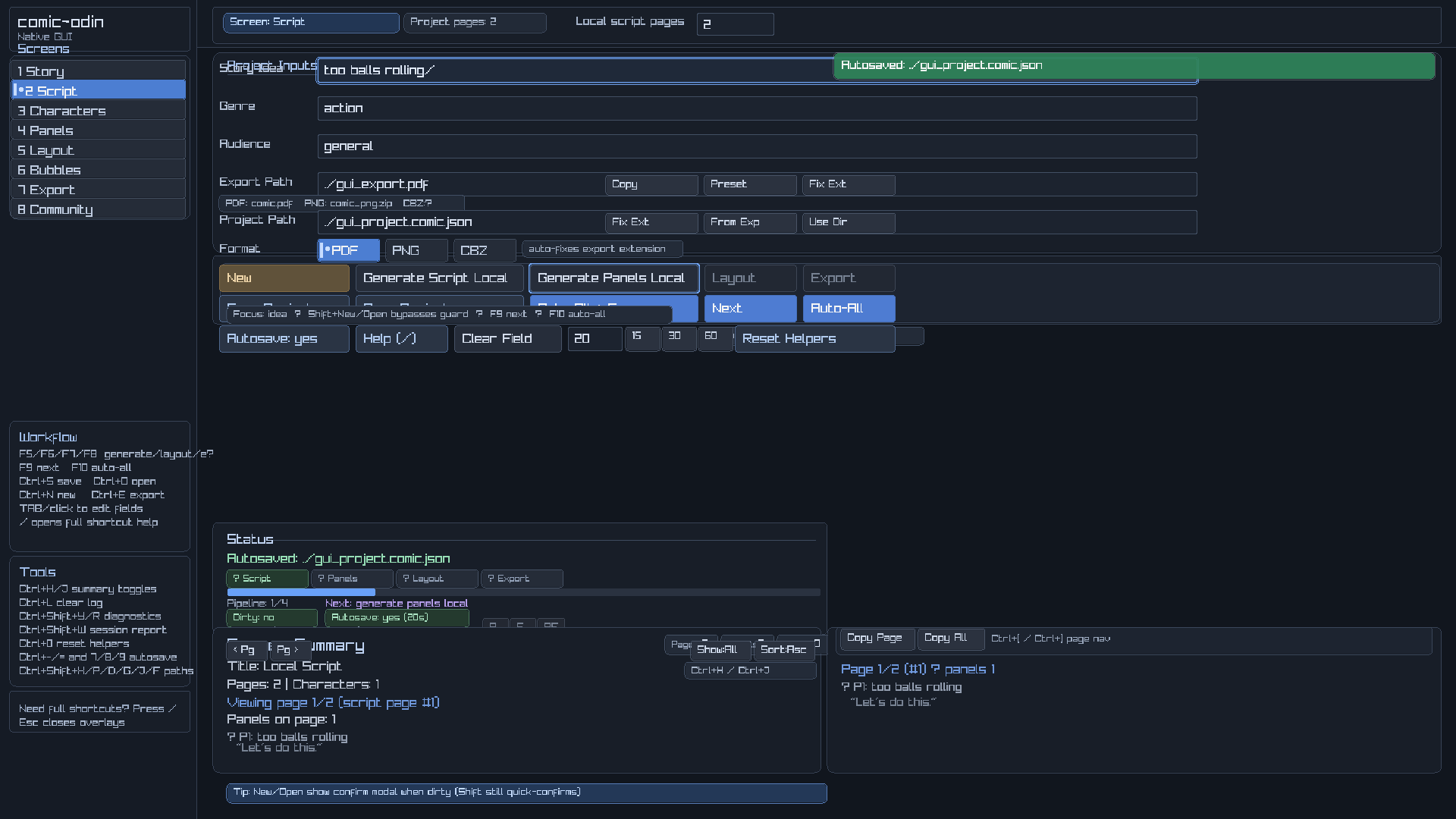Set autosave interval preset to 30
Screen dimensions: 1456x819
pyautogui.click(x=679, y=337)
